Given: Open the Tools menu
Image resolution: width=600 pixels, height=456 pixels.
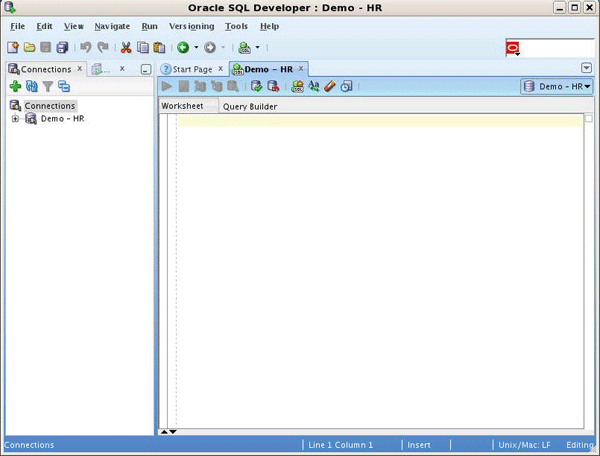Looking at the screenshot, I should click(236, 26).
